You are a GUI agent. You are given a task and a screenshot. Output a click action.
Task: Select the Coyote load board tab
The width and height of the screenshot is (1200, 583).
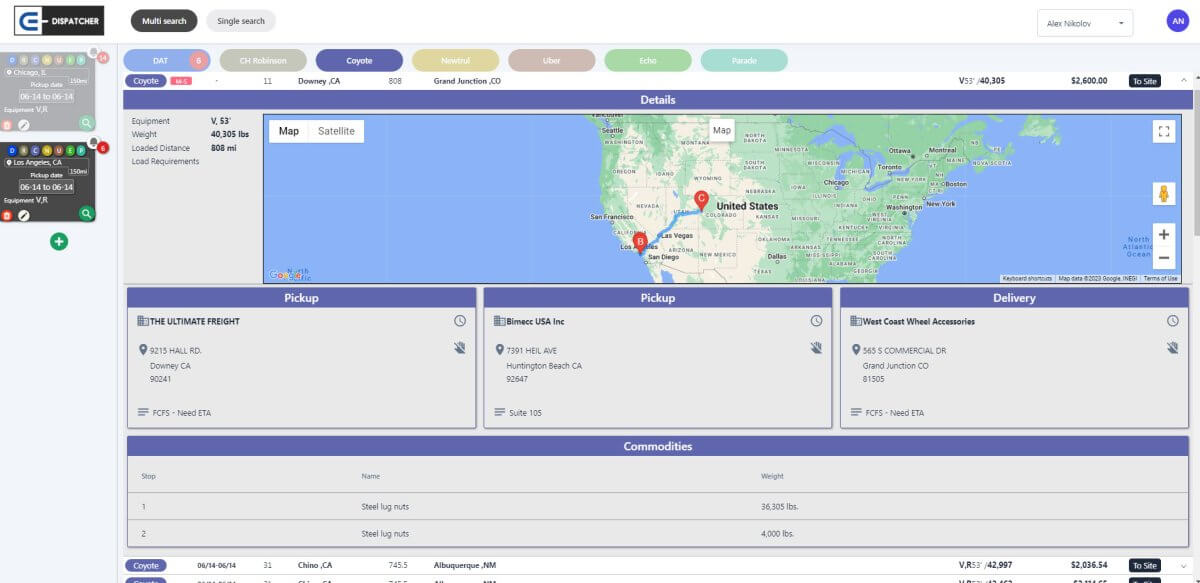pos(359,61)
